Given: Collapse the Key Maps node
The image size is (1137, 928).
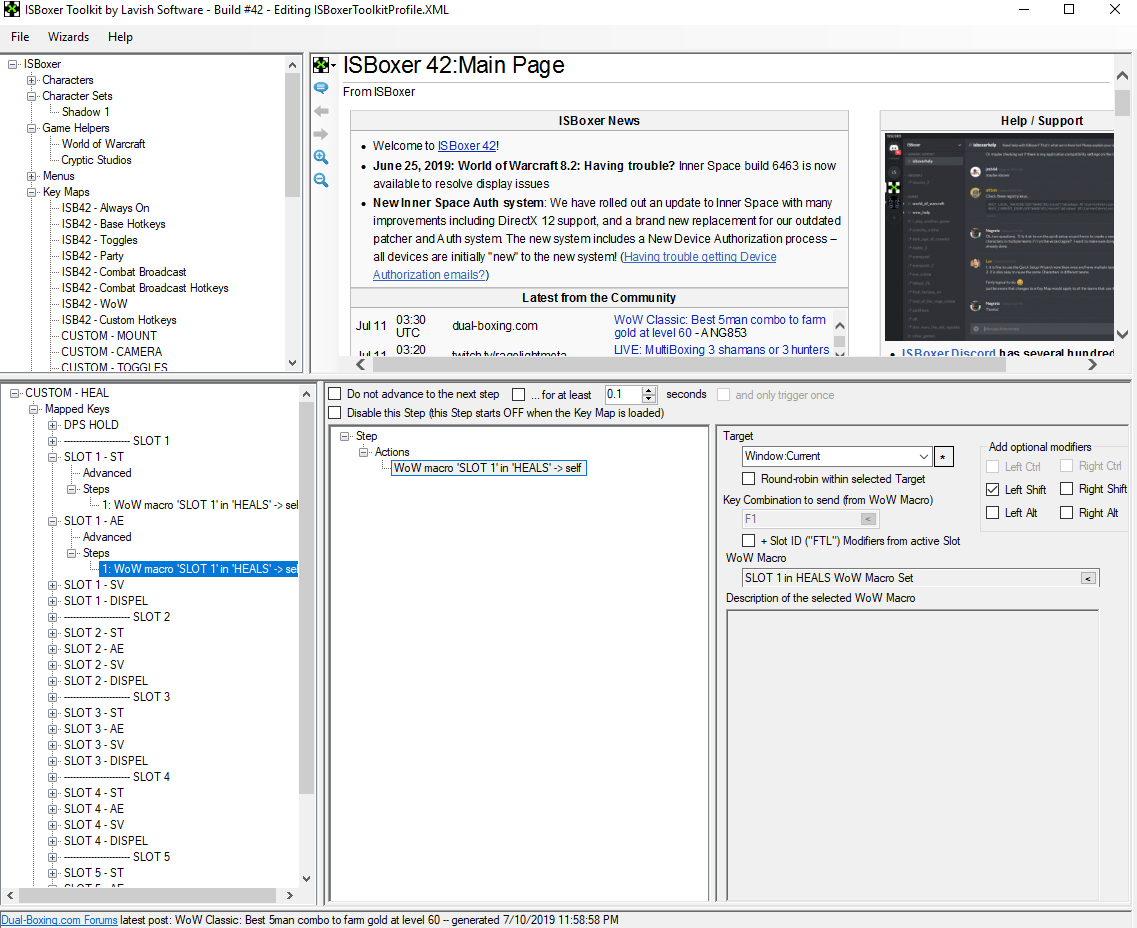Looking at the screenshot, I should [32, 192].
